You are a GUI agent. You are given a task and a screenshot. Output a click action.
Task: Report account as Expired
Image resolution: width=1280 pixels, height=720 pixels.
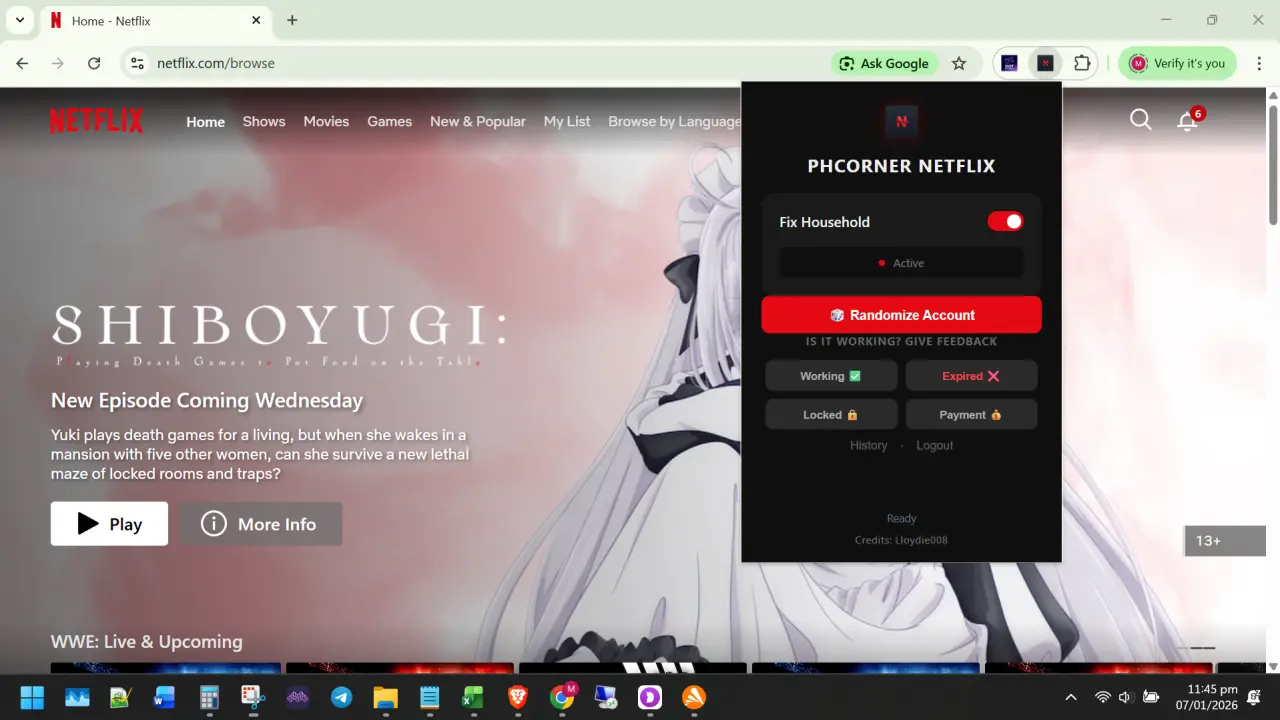click(x=971, y=376)
